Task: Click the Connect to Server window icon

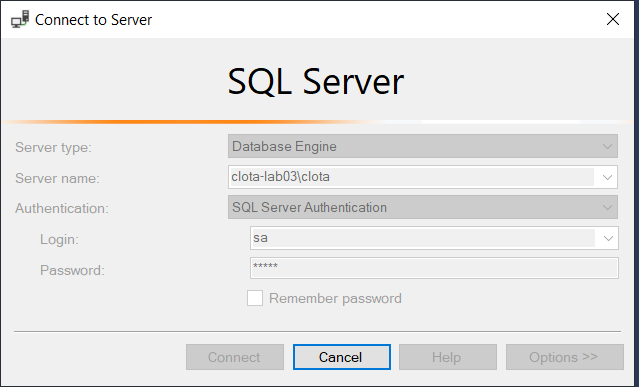Action: (20, 19)
